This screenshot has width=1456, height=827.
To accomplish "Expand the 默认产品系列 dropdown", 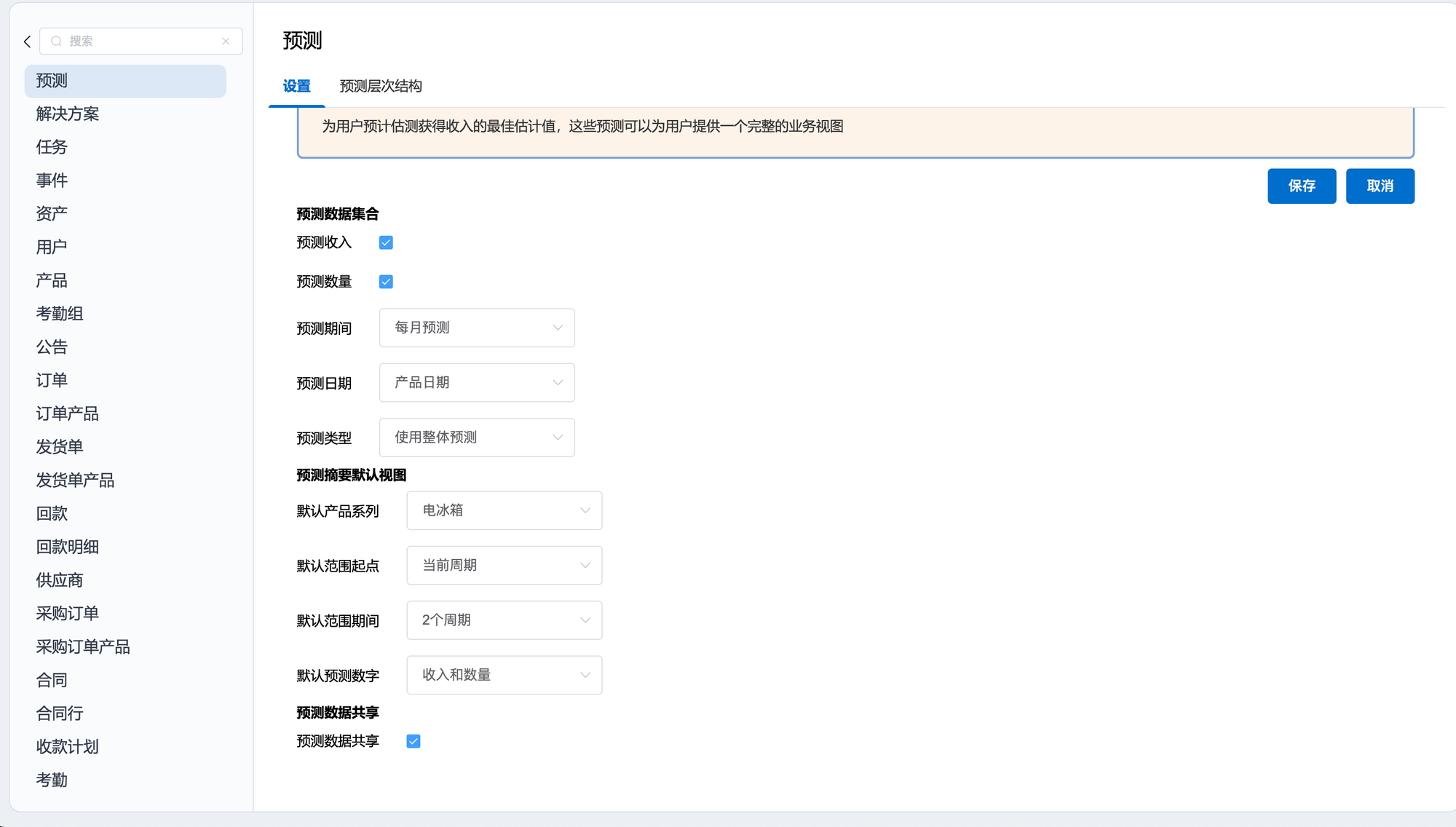I will [504, 510].
